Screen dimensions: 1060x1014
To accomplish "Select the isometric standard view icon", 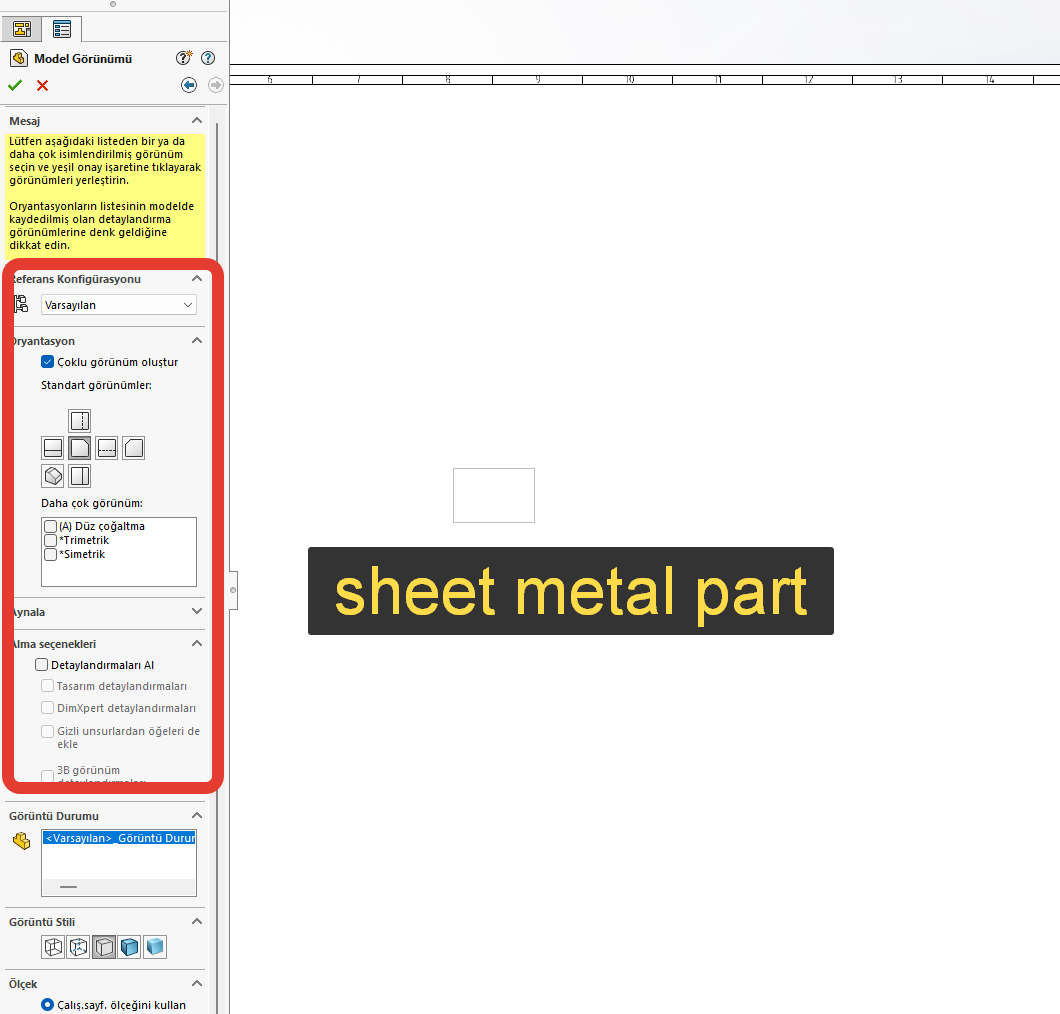I will (x=53, y=476).
